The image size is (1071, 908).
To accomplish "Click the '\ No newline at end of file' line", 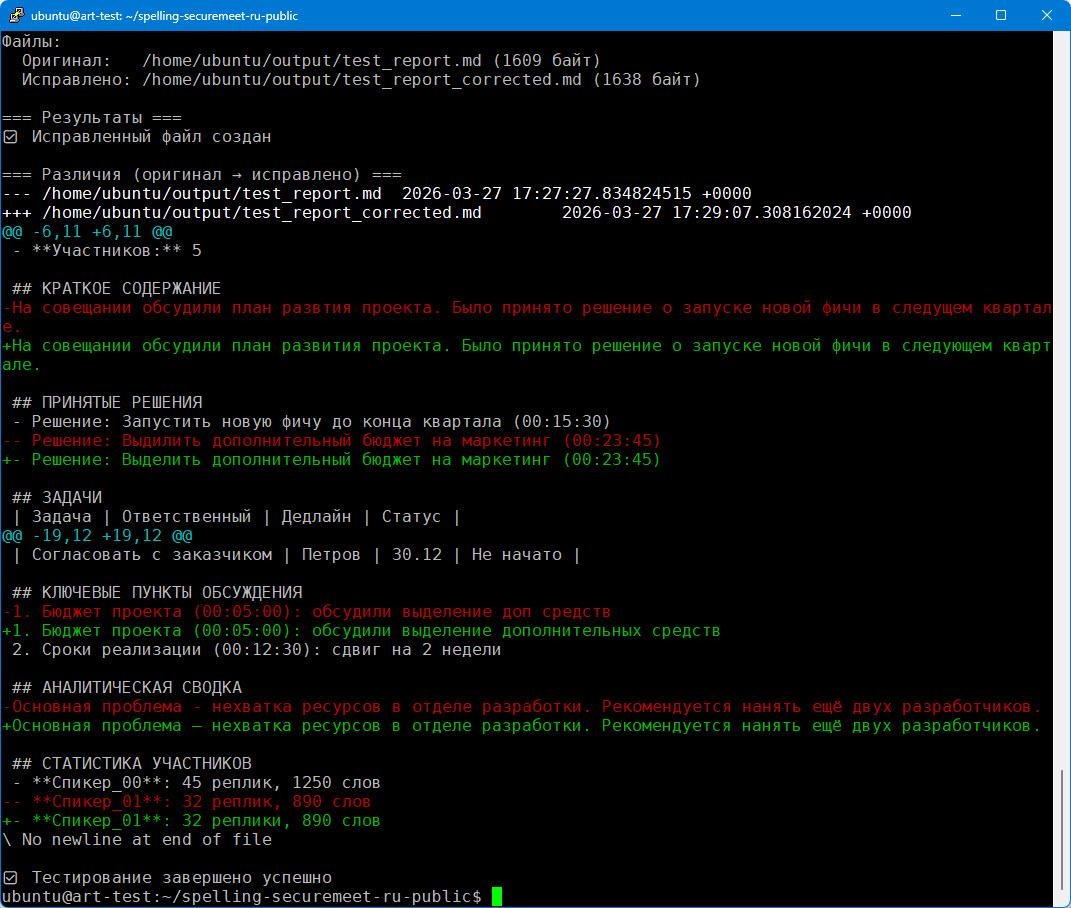I will [136, 840].
